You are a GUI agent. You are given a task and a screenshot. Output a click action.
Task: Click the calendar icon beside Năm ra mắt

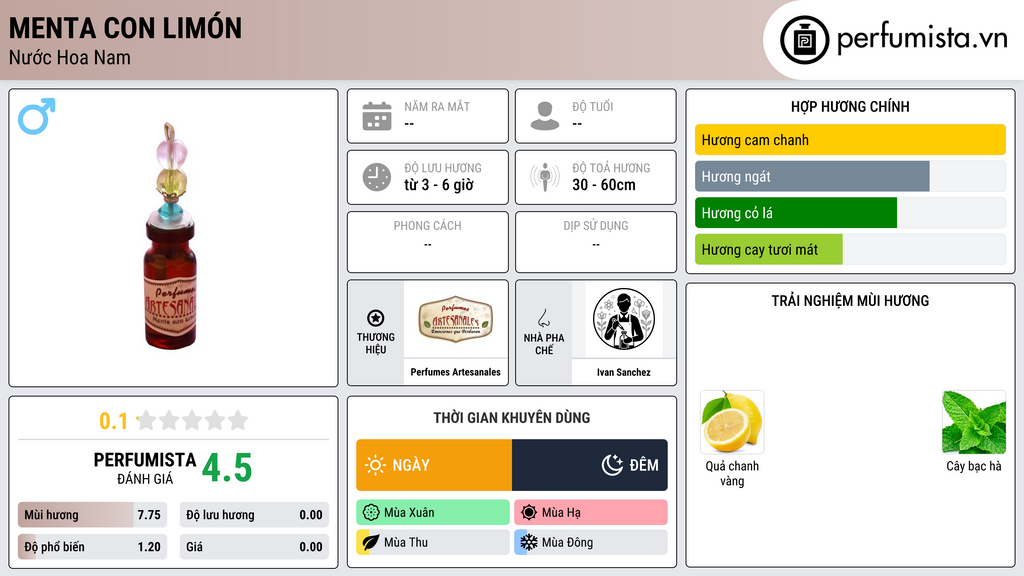[377, 116]
